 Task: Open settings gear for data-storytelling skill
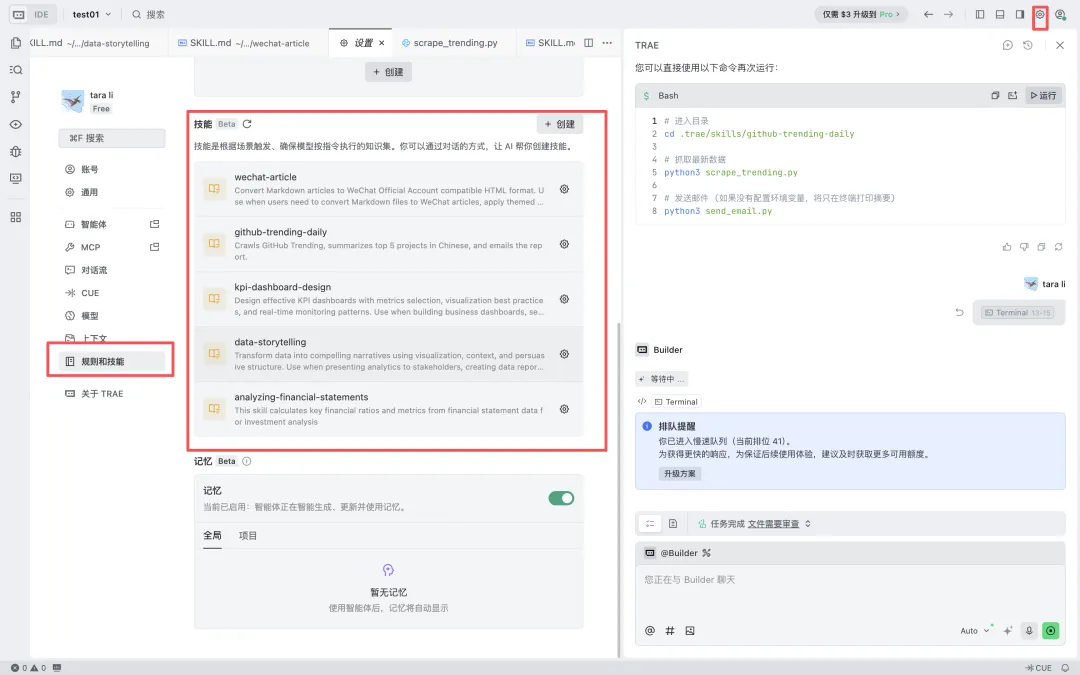(564, 354)
